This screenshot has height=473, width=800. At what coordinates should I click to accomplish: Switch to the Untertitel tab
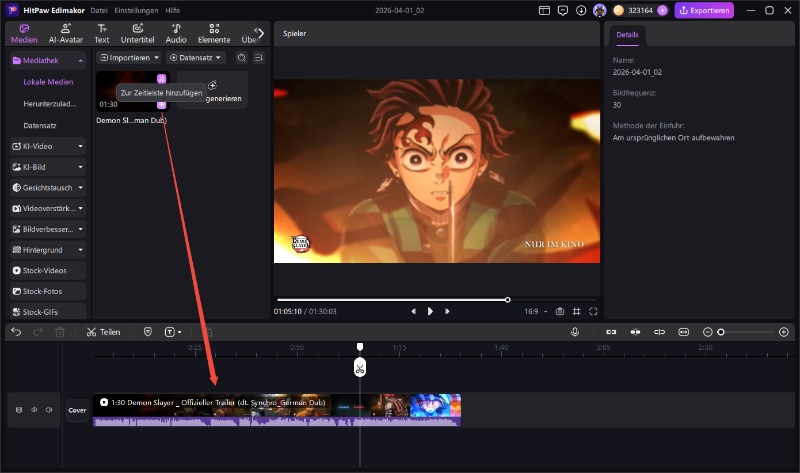(x=137, y=34)
